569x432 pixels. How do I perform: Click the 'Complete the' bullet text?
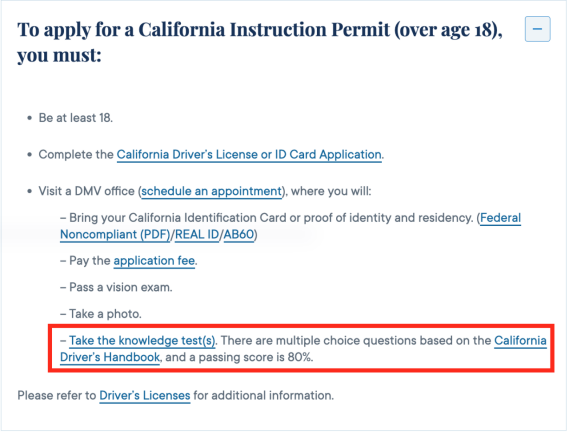(x=76, y=155)
